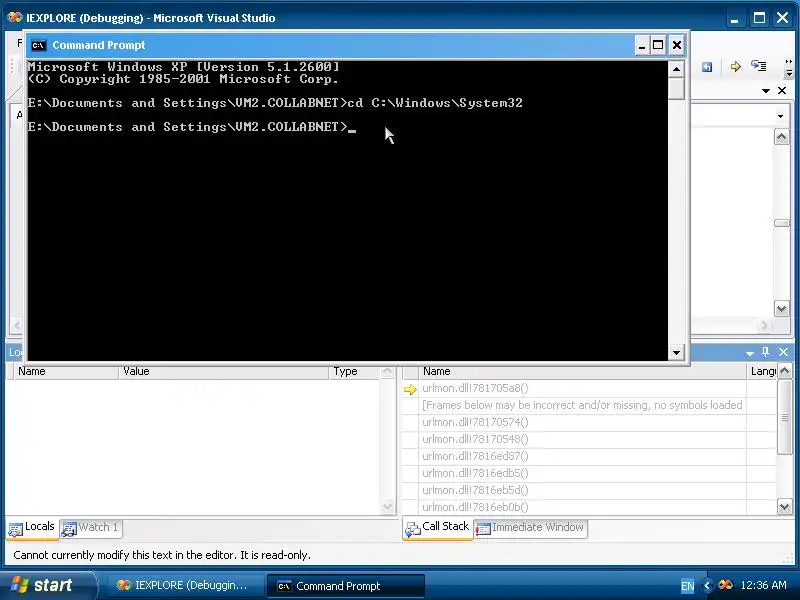The height and width of the screenshot is (600, 800).
Task: Click the 12:36 AM clock in the taskbar
Action: 763,585
